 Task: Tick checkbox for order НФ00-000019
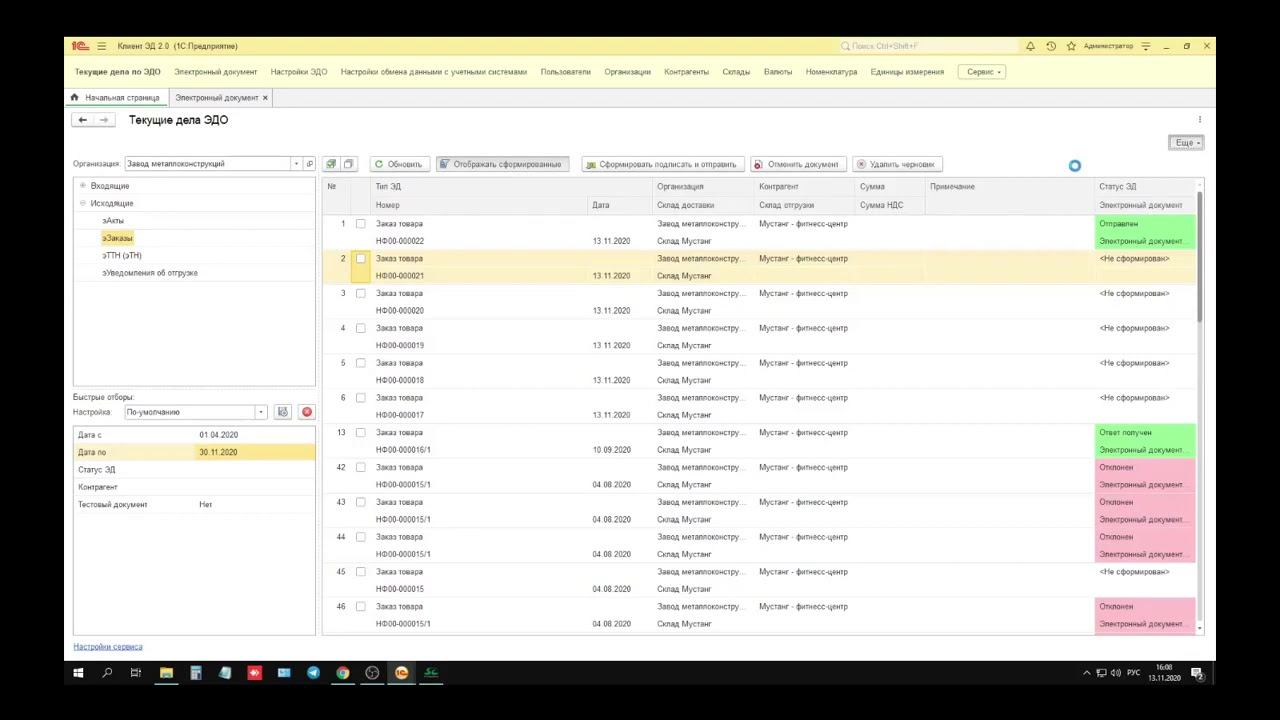point(361,328)
